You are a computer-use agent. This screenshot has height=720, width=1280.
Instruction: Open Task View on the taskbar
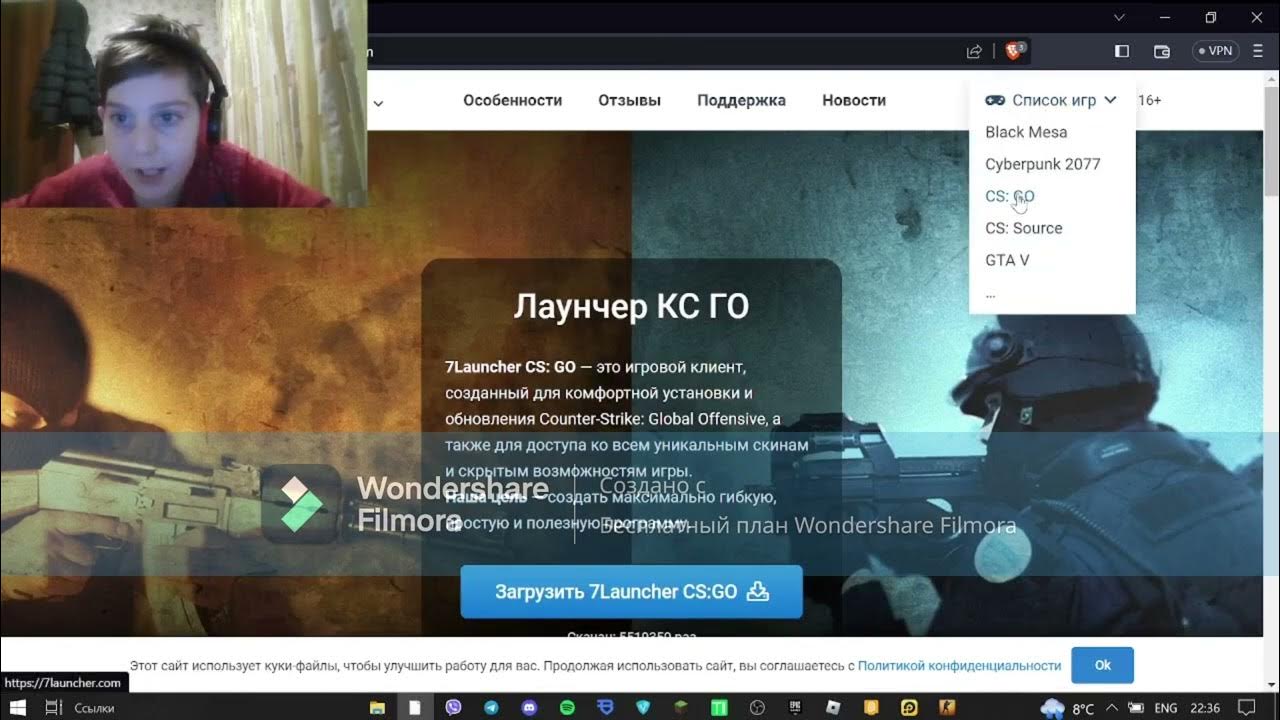tap(53, 707)
